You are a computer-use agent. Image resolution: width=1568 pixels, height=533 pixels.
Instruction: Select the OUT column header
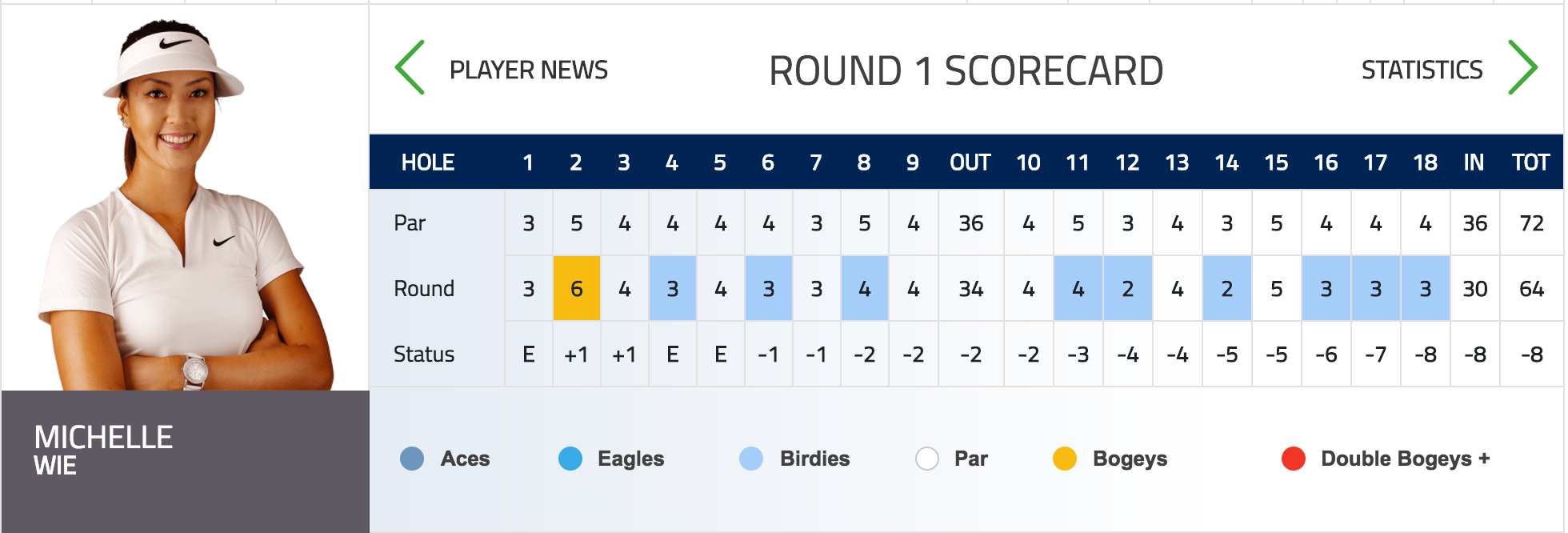pos(970,162)
